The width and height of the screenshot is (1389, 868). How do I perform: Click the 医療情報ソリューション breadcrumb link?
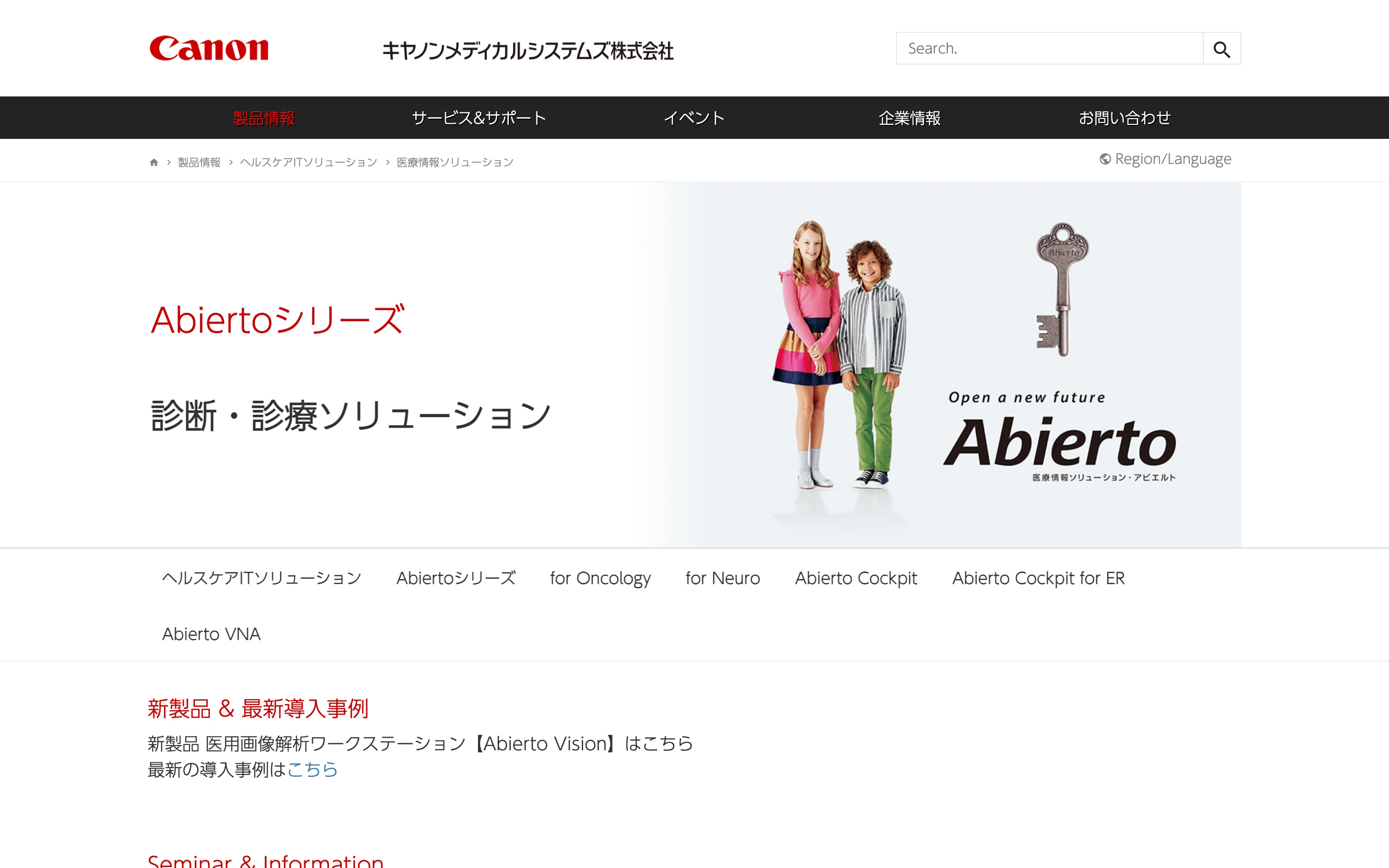tap(455, 163)
